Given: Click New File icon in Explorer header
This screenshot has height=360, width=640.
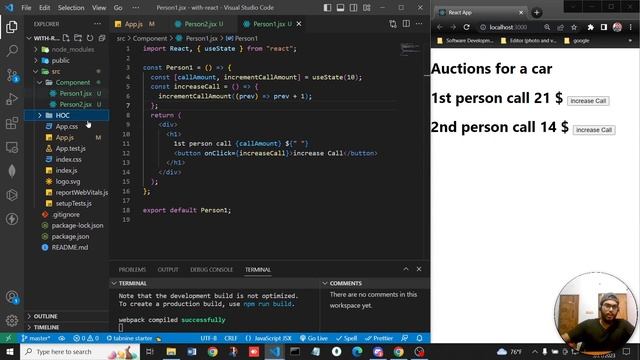Looking at the screenshot, I should (66, 38).
